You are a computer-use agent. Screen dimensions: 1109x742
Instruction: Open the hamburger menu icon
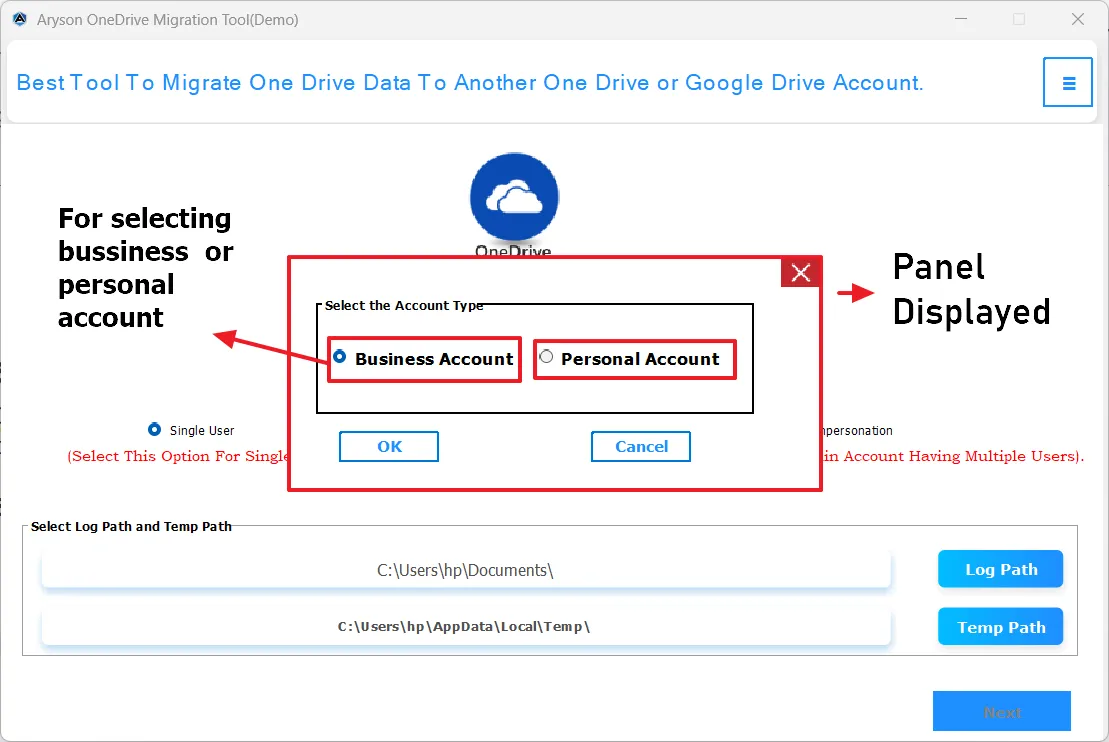click(x=1067, y=82)
